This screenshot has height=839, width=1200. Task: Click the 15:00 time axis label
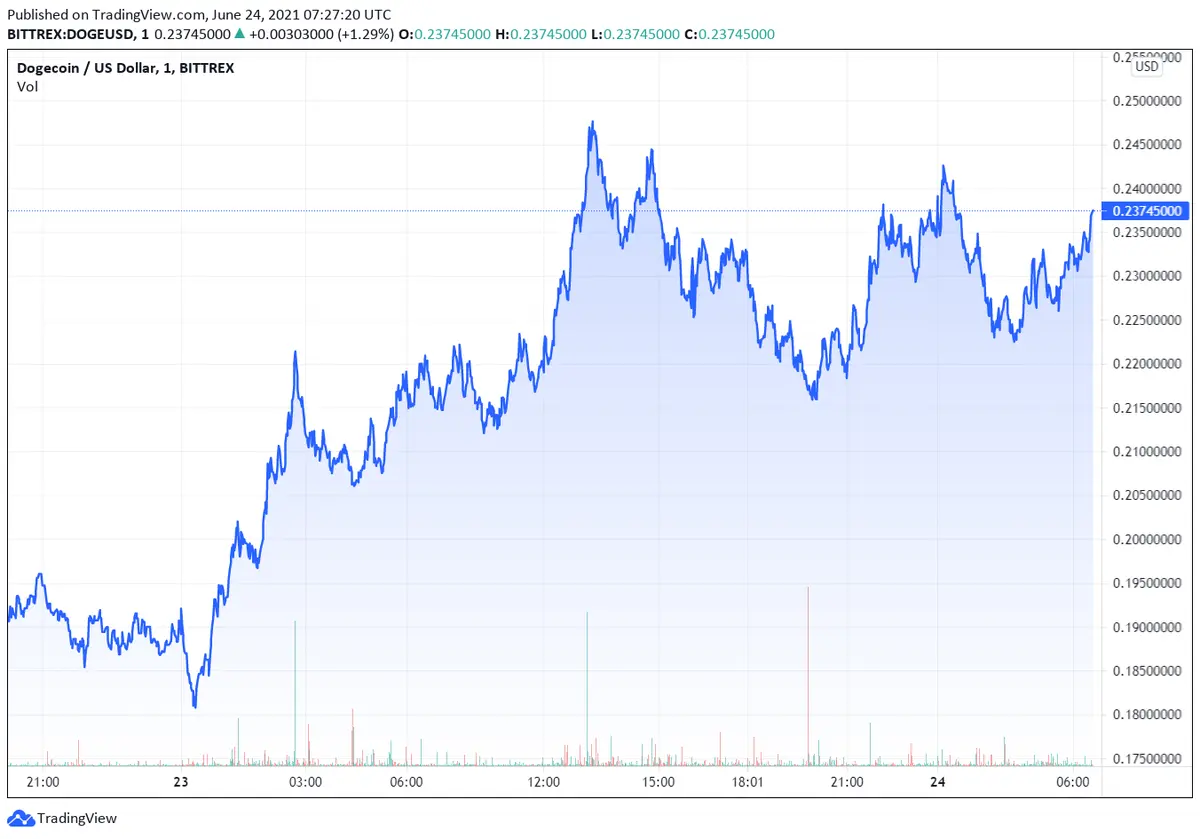click(659, 782)
